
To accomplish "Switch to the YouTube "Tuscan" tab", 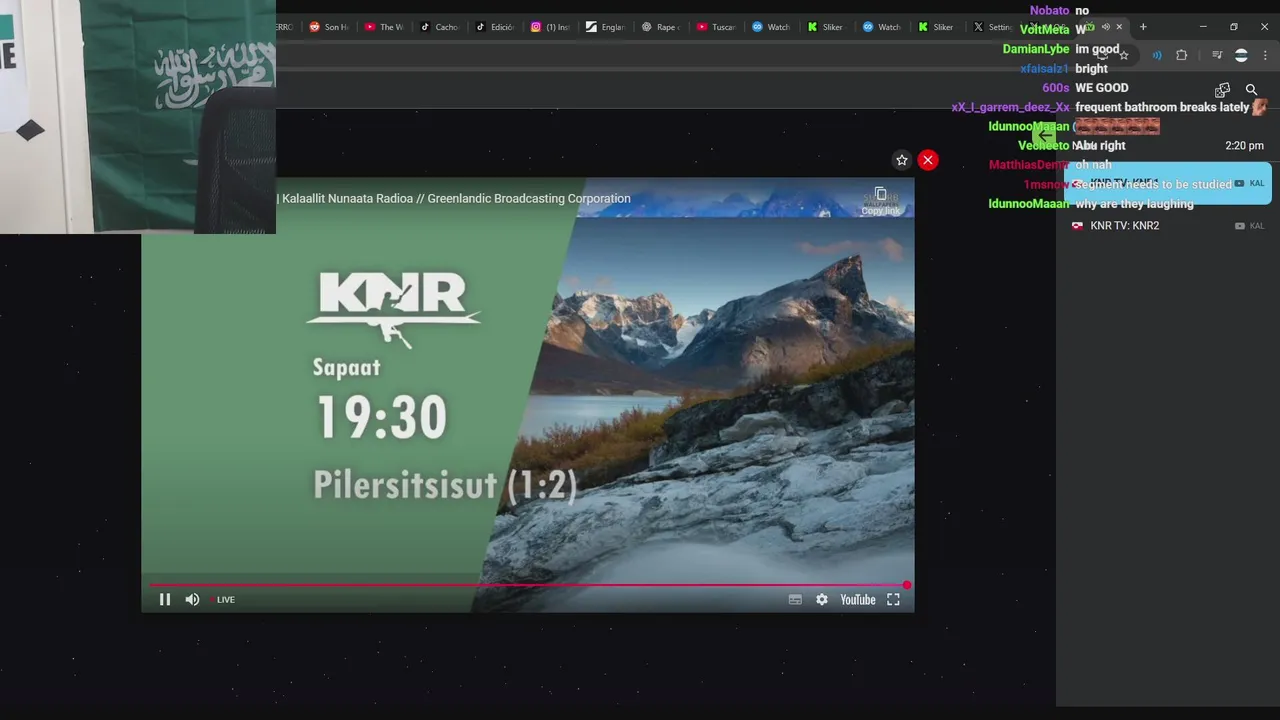I will coord(716,27).
